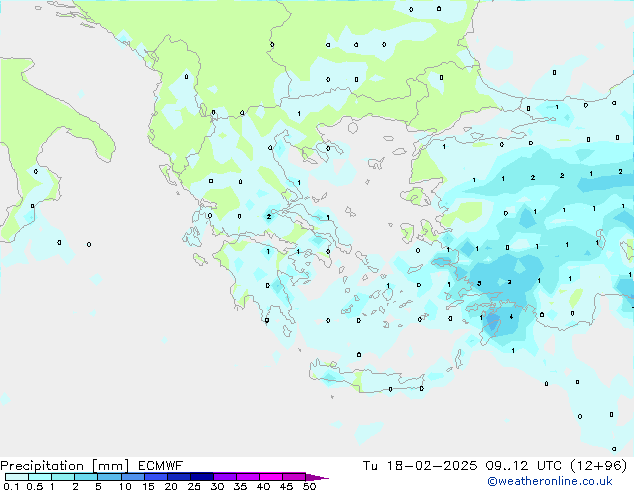The width and height of the screenshot is (634, 490).
Task: Click the legend label '45'
Action: click(286, 486)
